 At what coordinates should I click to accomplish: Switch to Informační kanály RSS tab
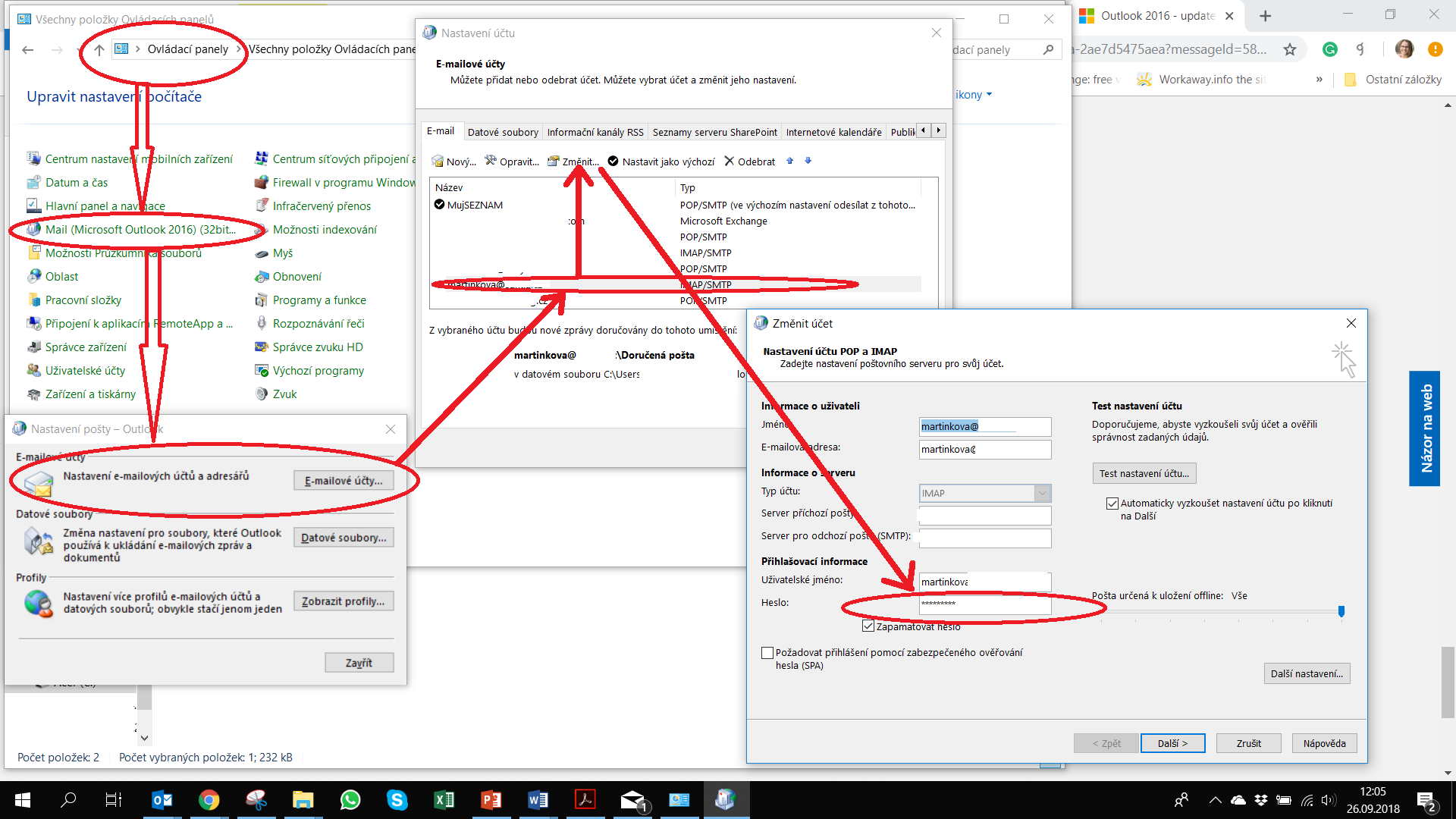(x=595, y=132)
